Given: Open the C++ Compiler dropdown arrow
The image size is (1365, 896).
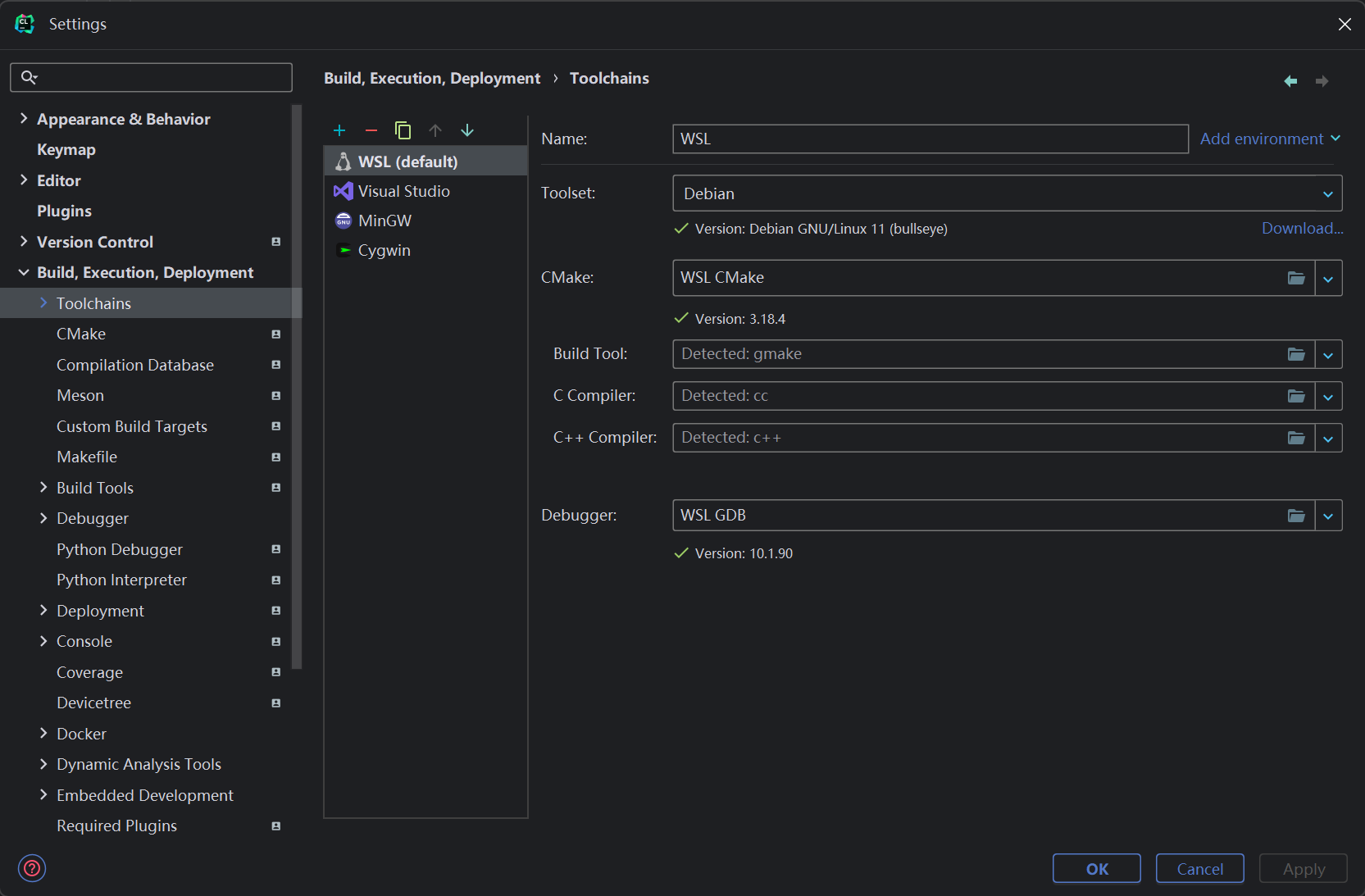Looking at the screenshot, I should (x=1328, y=439).
